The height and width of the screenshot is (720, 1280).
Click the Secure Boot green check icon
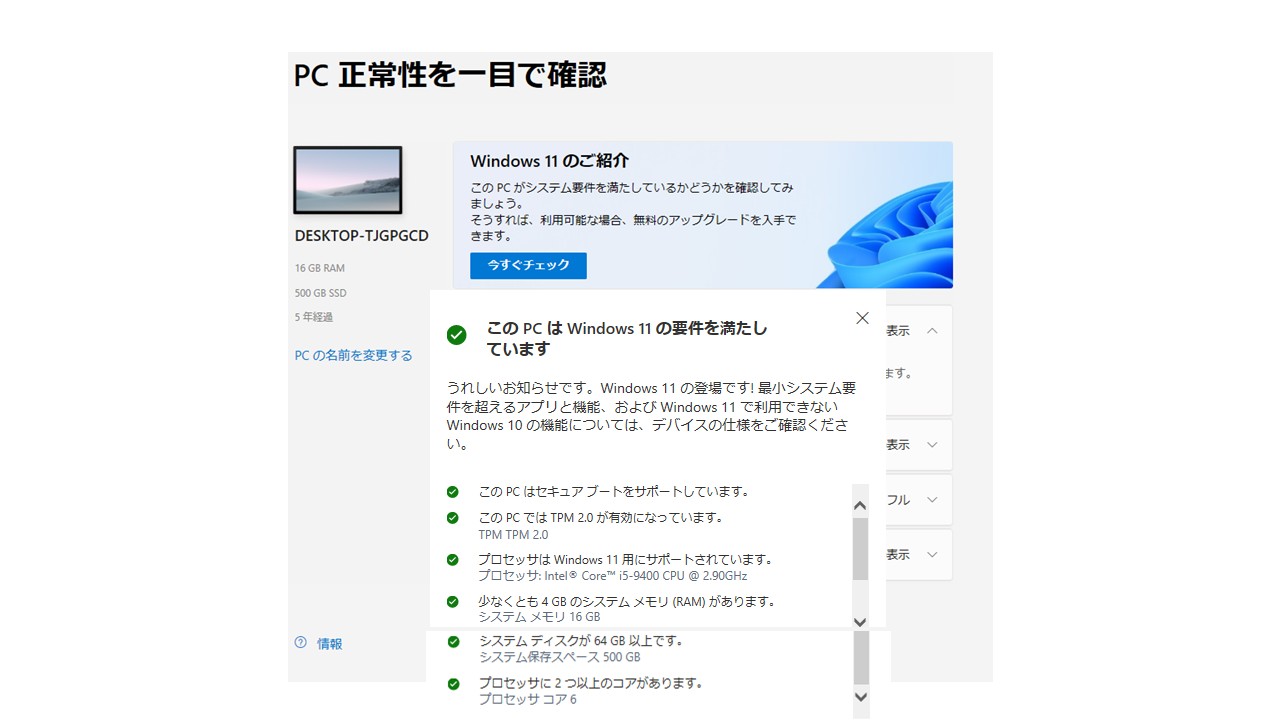click(x=453, y=492)
